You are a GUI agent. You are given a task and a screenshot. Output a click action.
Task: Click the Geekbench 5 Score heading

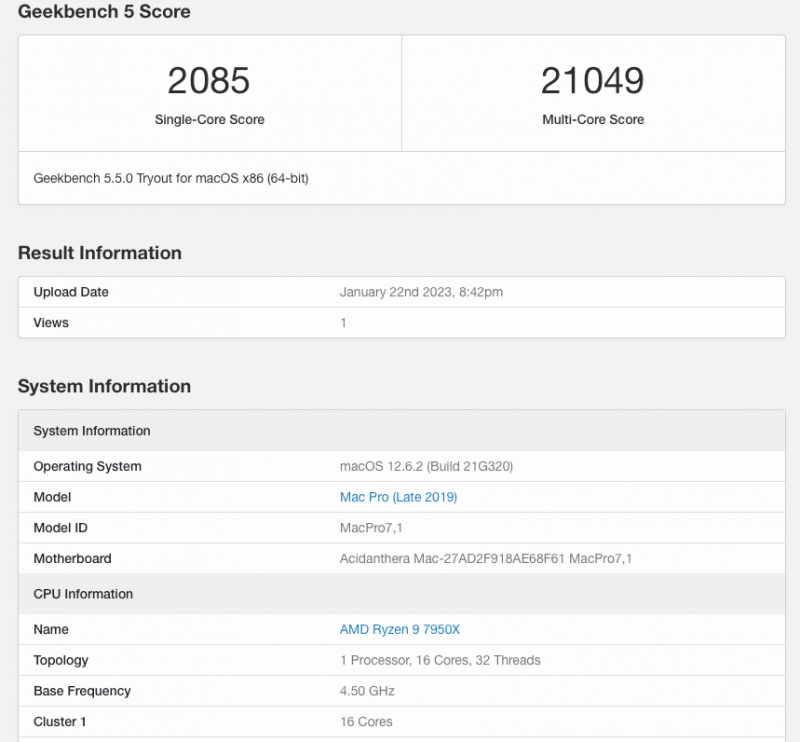[104, 12]
